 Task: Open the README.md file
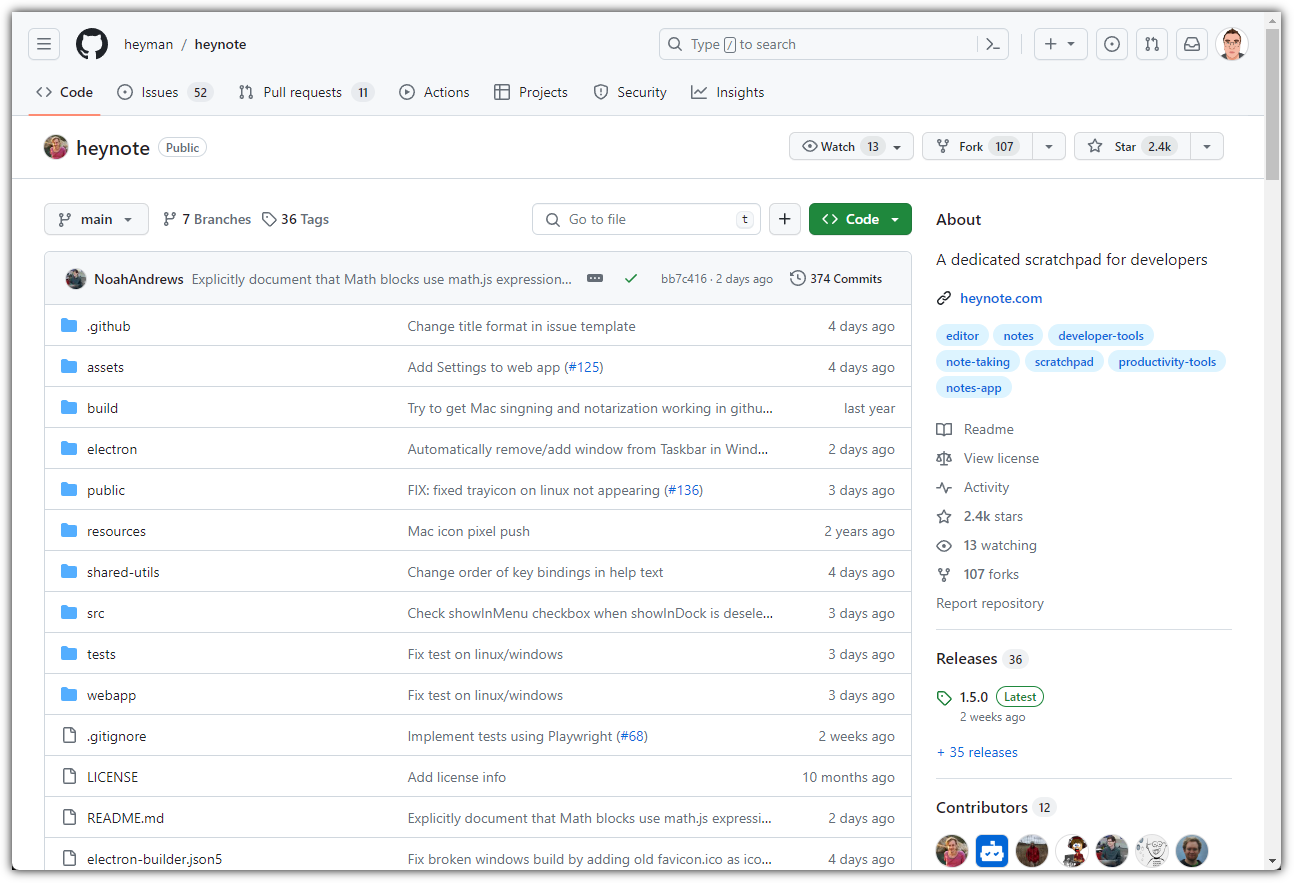[x=125, y=818]
